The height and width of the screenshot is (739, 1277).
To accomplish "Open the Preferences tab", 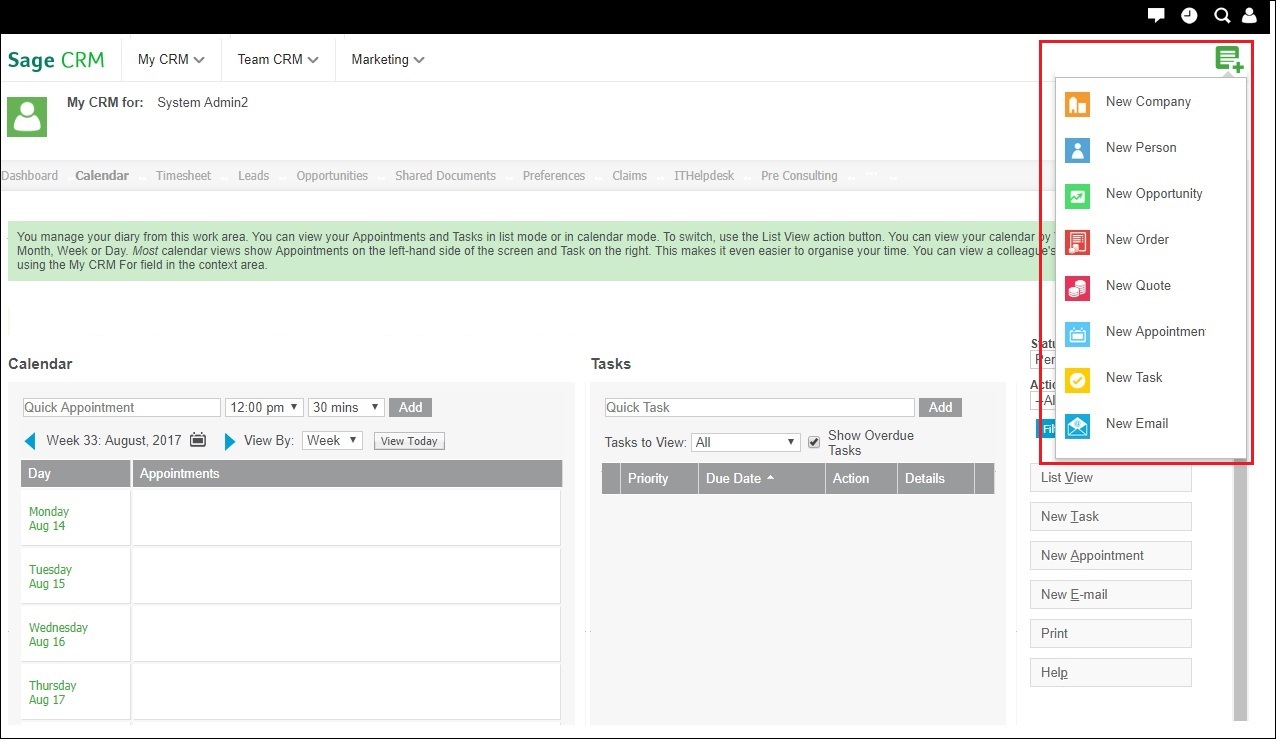I will [x=554, y=176].
